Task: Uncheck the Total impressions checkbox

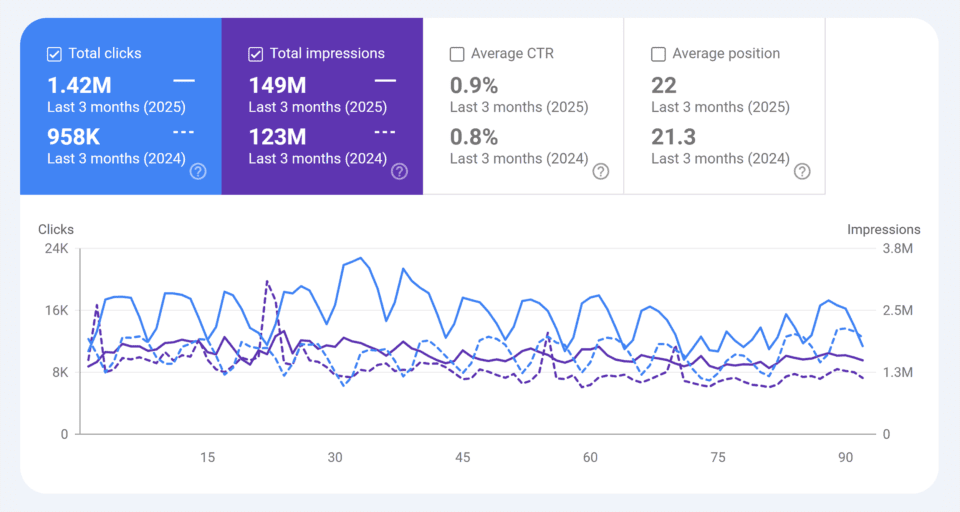Action: coord(256,54)
